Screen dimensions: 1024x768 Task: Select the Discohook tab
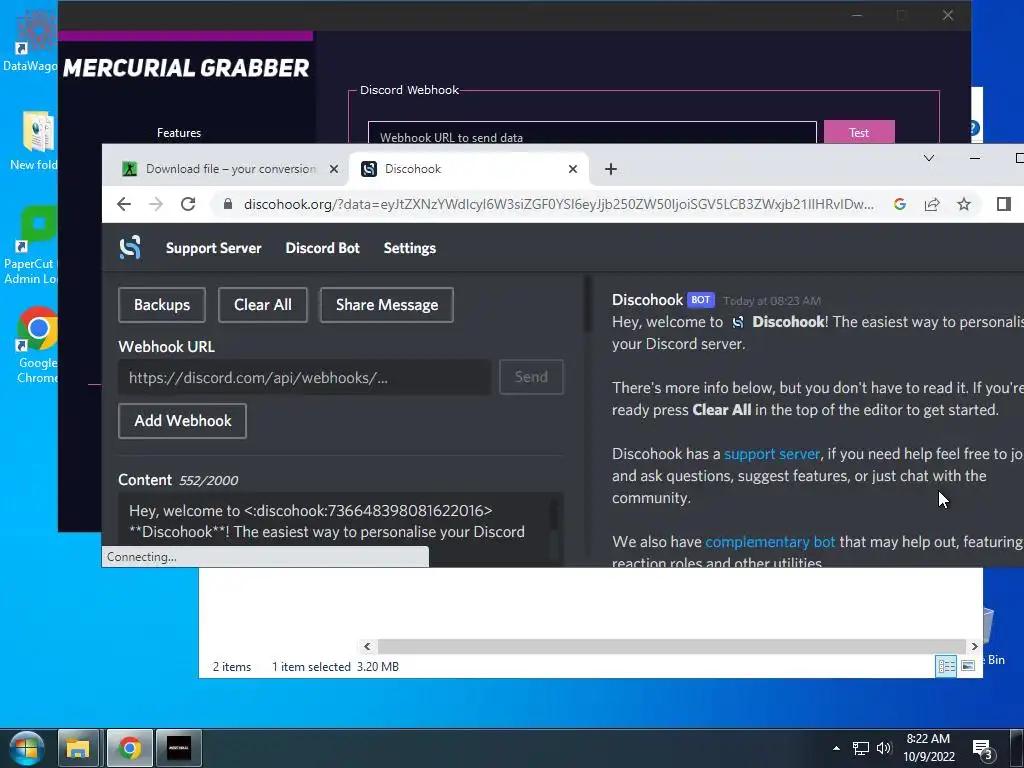[469, 169]
